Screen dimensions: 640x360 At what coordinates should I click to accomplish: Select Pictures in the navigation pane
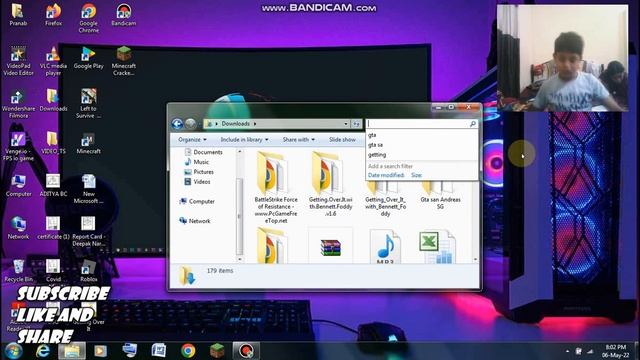[199, 172]
